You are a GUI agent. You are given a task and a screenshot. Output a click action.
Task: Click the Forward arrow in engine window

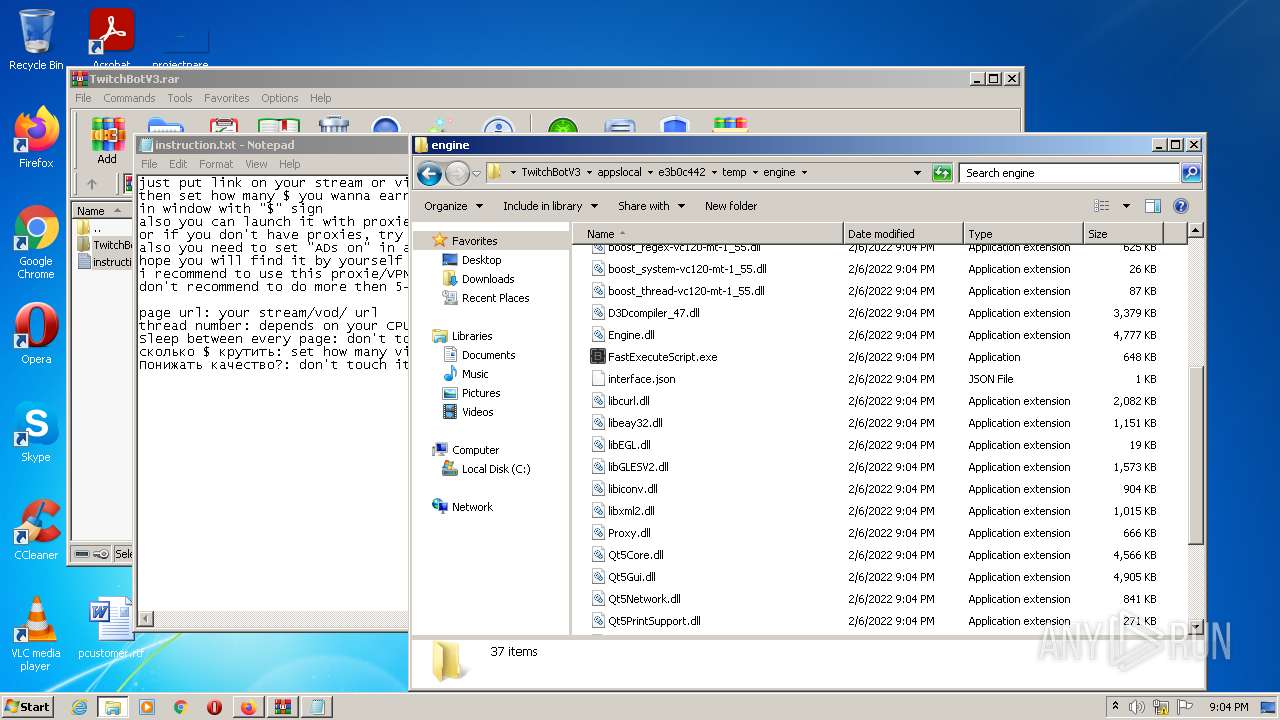click(x=457, y=173)
